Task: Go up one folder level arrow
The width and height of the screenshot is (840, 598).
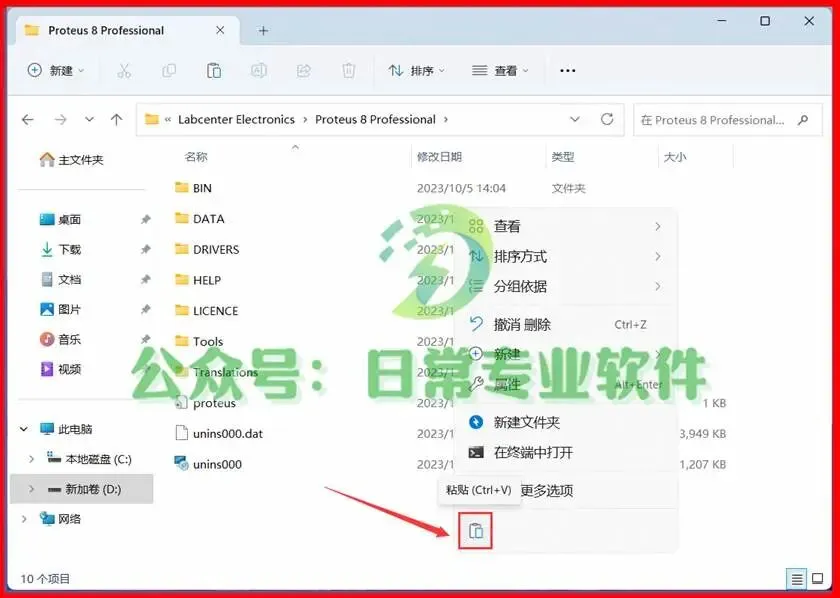Action: (x=116, y=119)
